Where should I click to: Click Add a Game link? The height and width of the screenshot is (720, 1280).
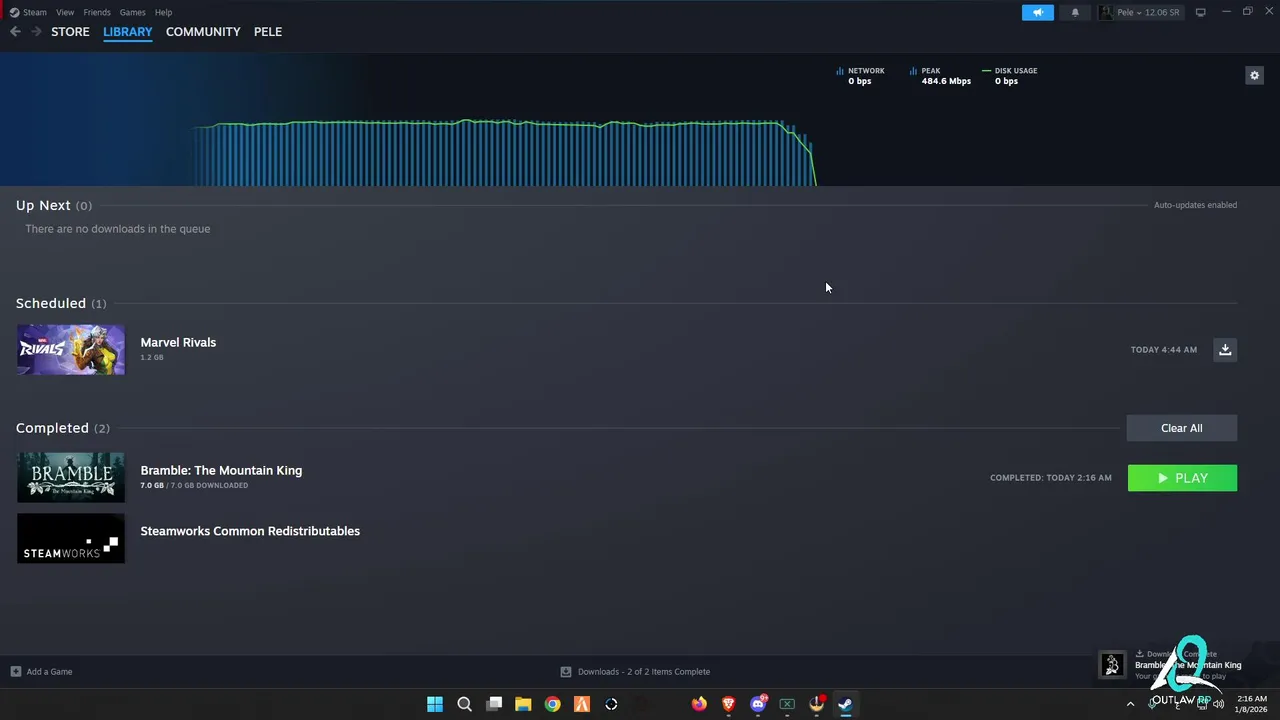[x=49, y=671]
